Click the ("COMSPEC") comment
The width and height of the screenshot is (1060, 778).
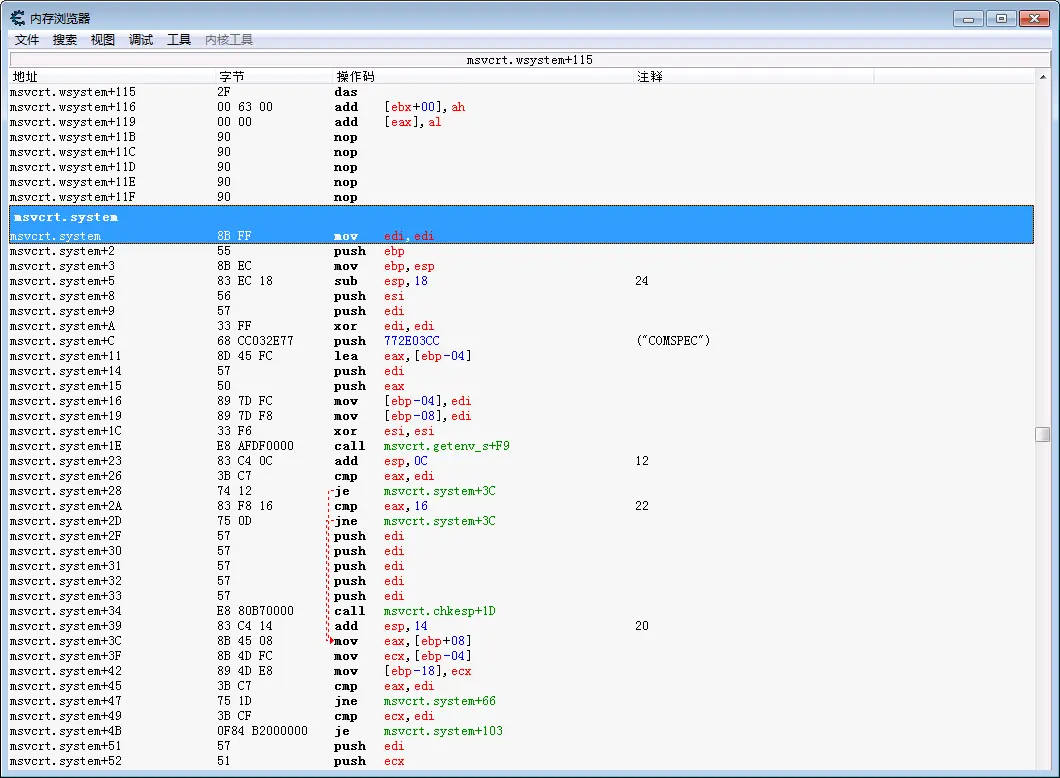click(673, 341)
